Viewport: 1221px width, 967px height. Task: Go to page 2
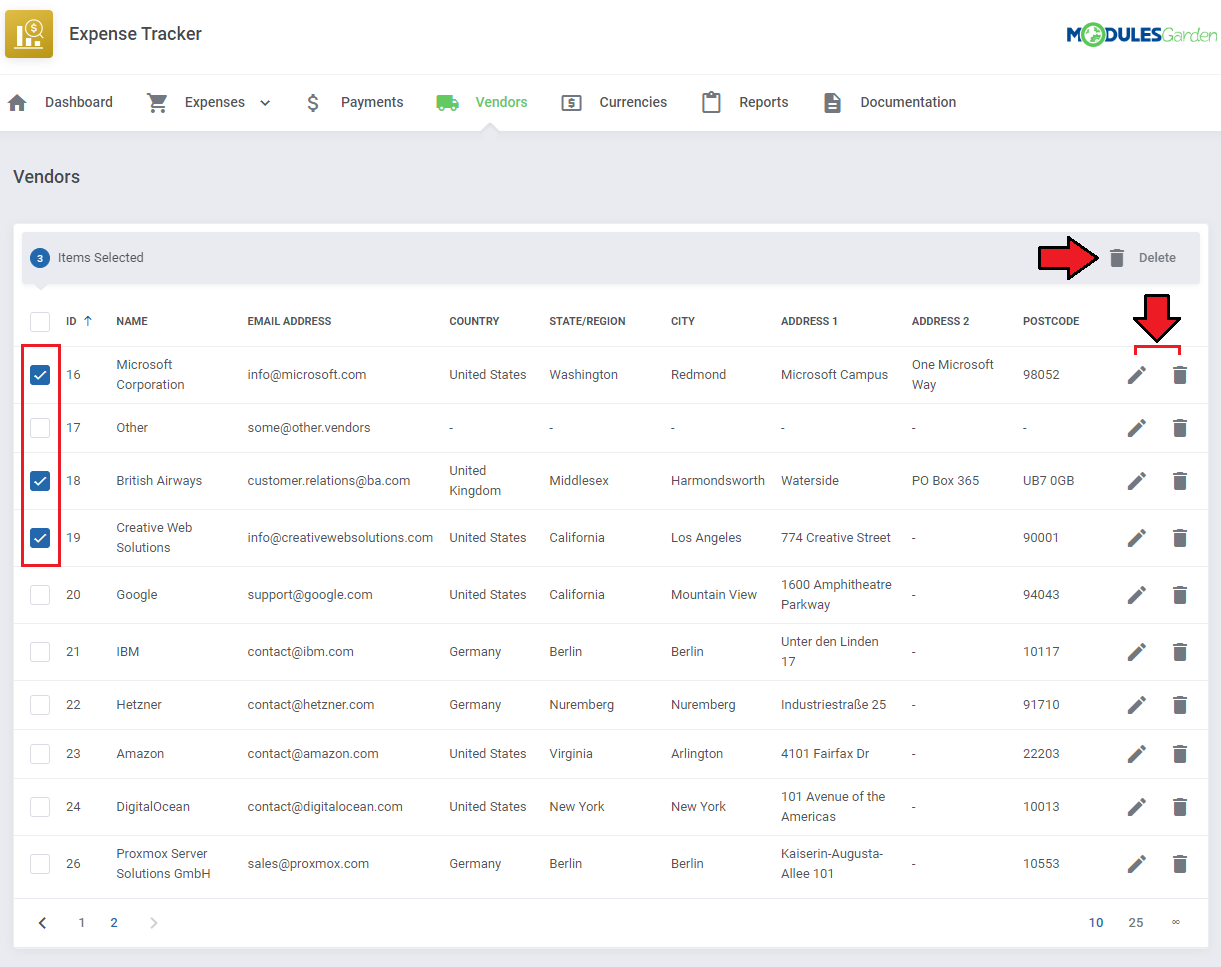[114, 923]
